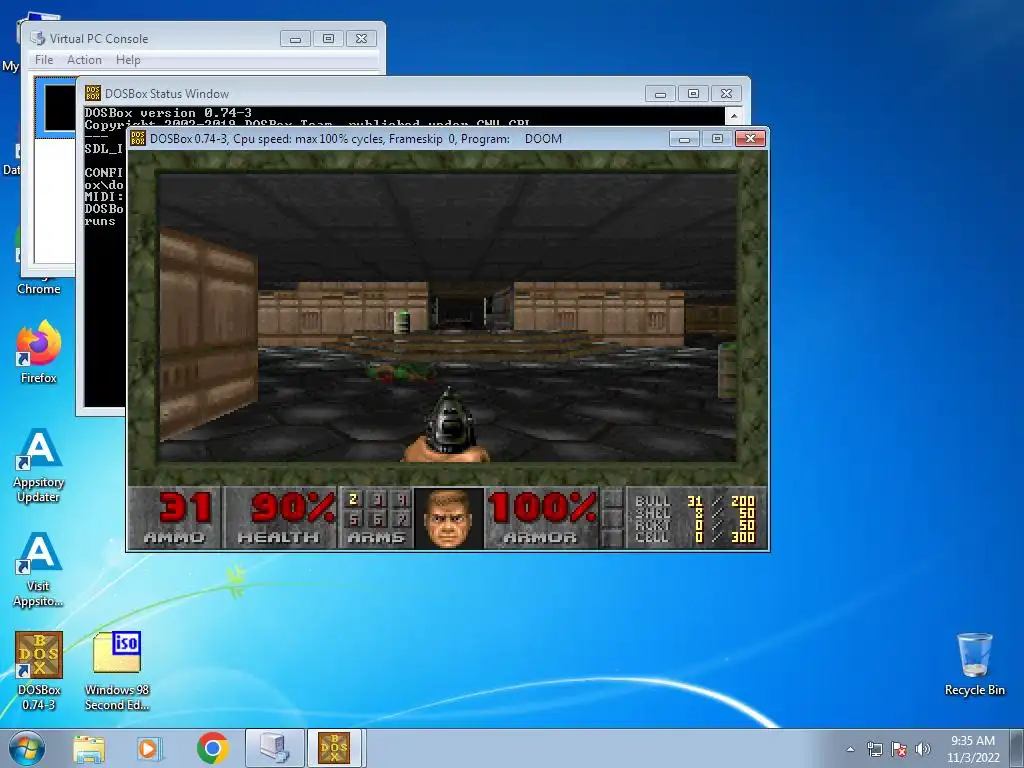Click the Chrome desktop icon label

[x=39, y=289]
